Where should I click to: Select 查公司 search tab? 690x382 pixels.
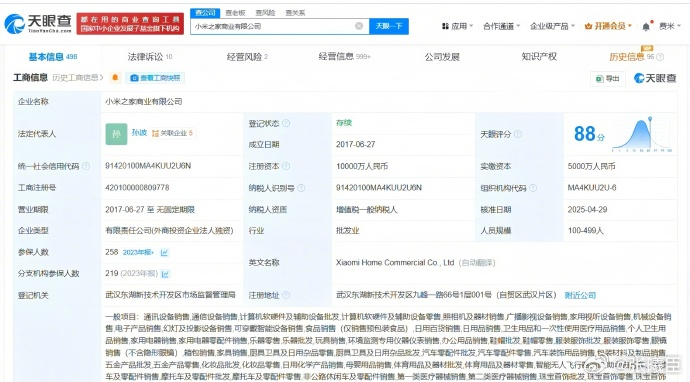point(206,13)
